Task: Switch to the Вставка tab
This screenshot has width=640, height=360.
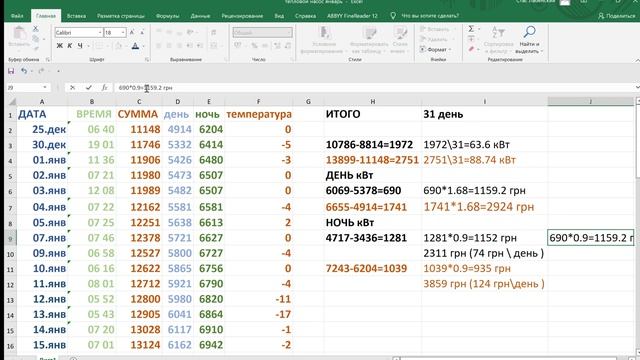Action: [x=76, y=16]
